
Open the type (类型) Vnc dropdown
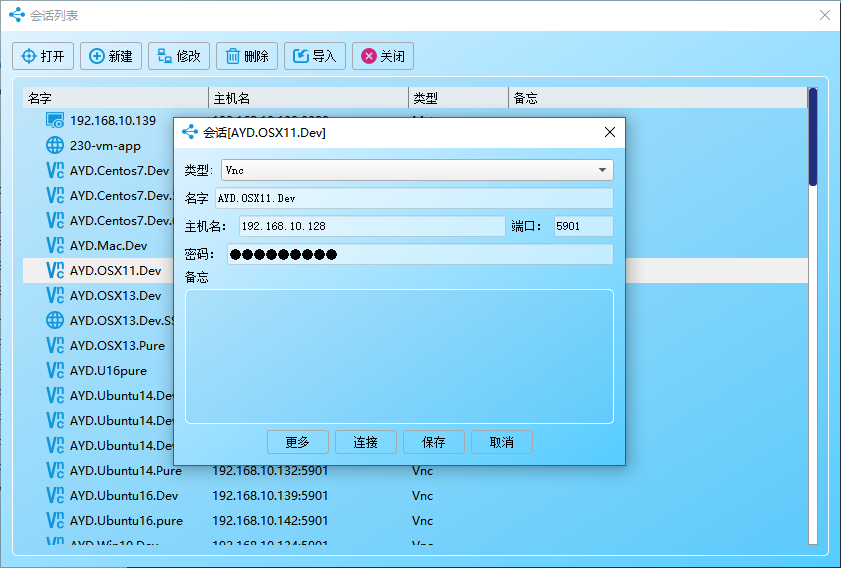pos(416,170)
